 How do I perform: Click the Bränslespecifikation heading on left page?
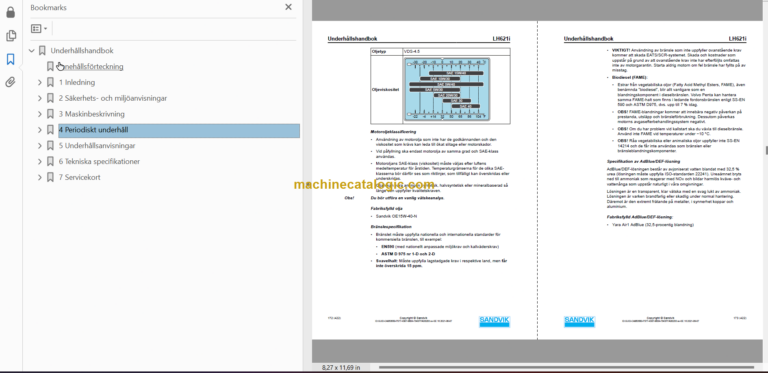tap(391, 227)
